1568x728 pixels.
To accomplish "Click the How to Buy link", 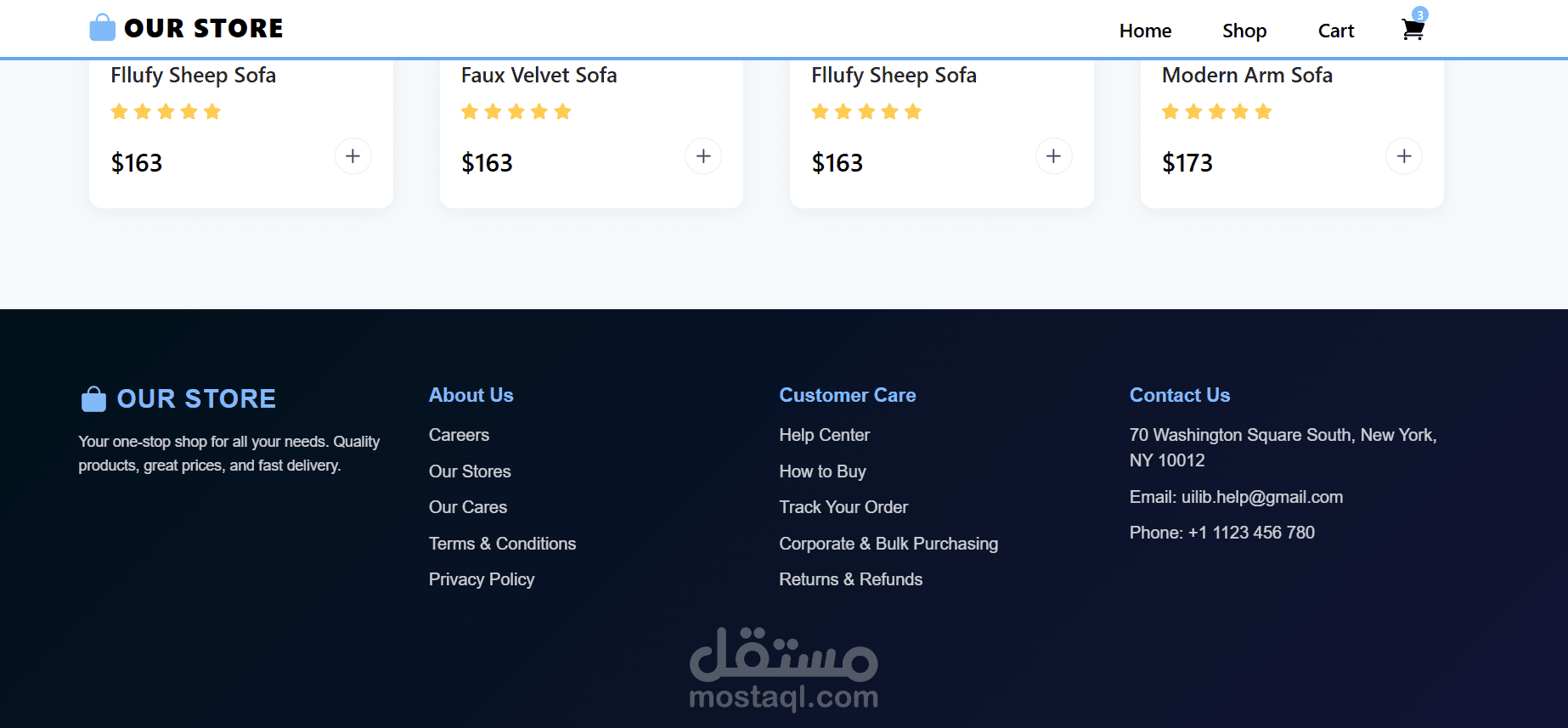I will 822,471.
